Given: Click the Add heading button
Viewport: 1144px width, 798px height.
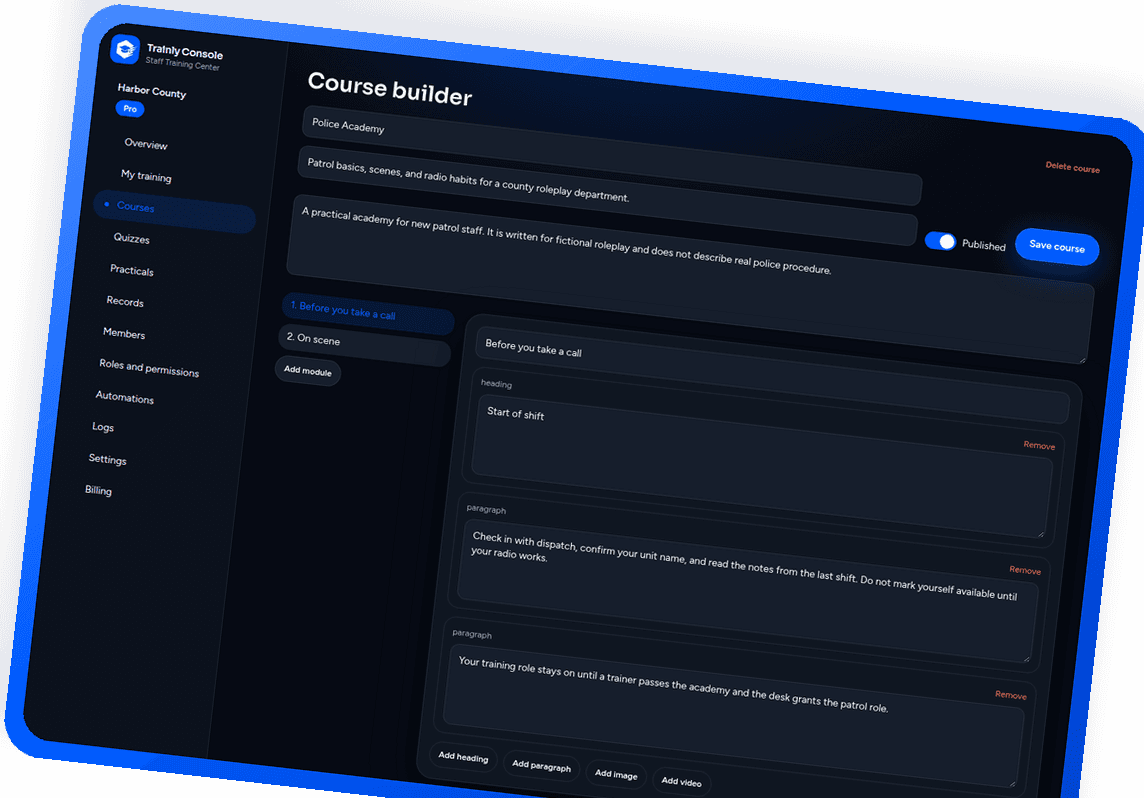Looking at the screenshot, I should [463, 757].
